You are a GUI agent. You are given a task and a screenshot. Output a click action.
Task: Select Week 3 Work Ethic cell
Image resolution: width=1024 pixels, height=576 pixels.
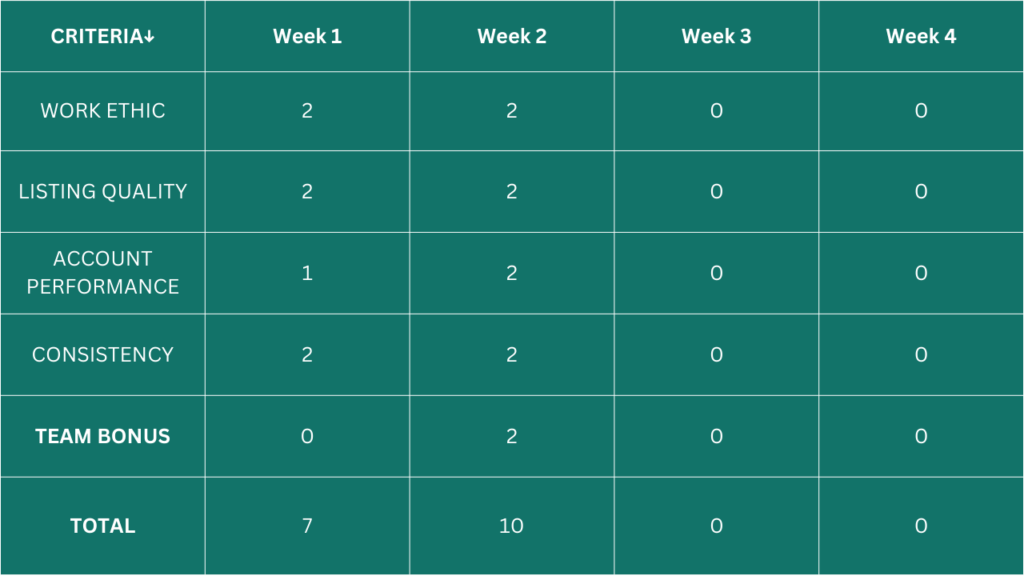pyautogui.click(x=716, y=111)
